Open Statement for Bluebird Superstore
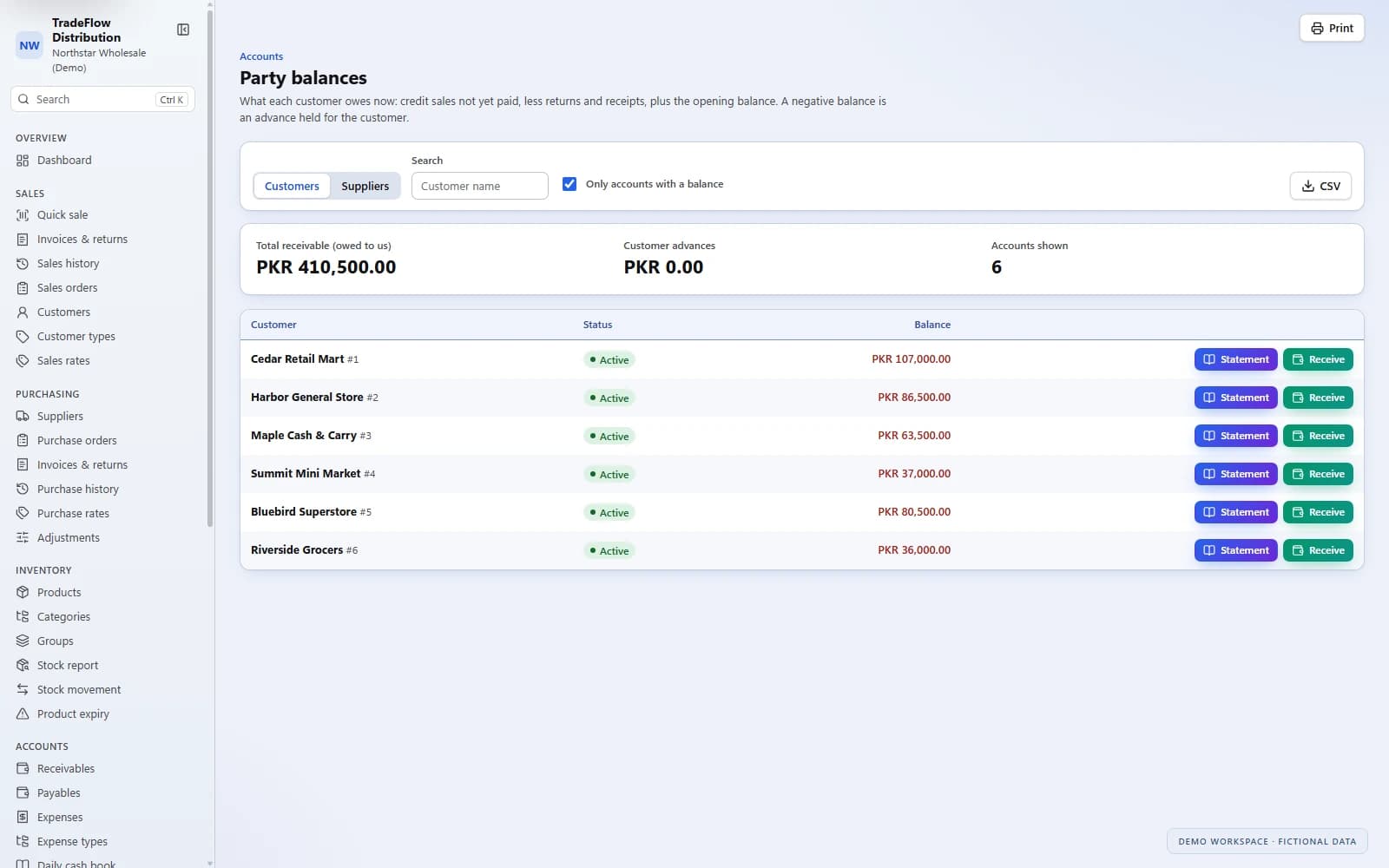The width and height of the screenshot is (1389, 868). (x=1235, y=512)
